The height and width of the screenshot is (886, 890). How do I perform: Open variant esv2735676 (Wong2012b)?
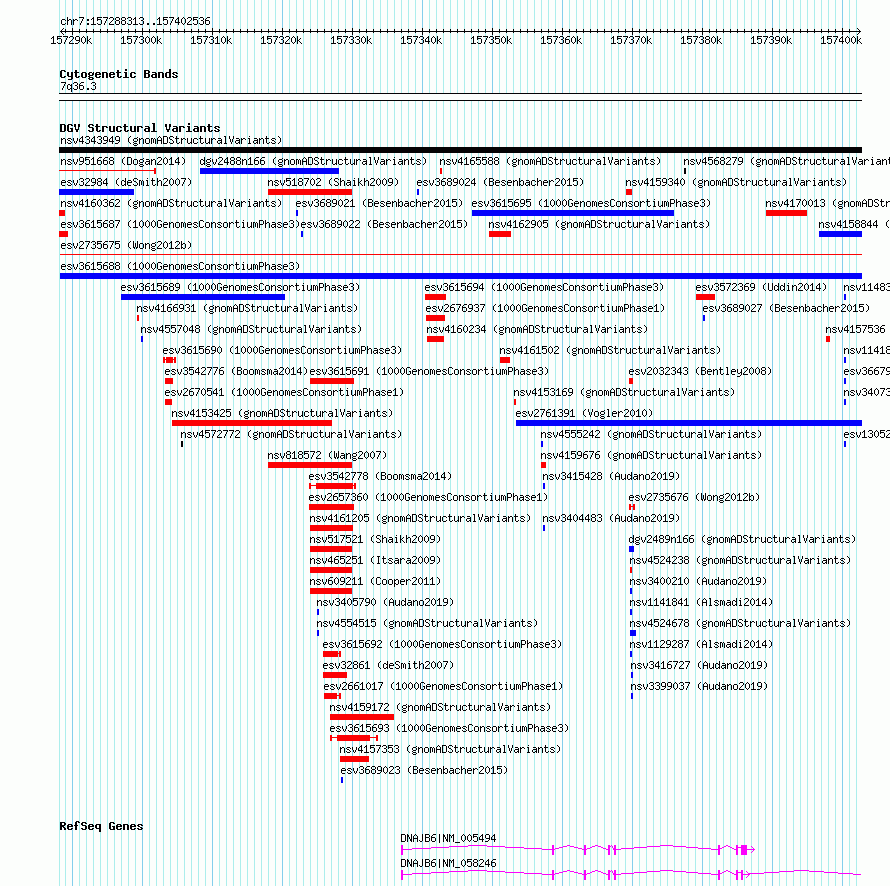click(694, 497)
